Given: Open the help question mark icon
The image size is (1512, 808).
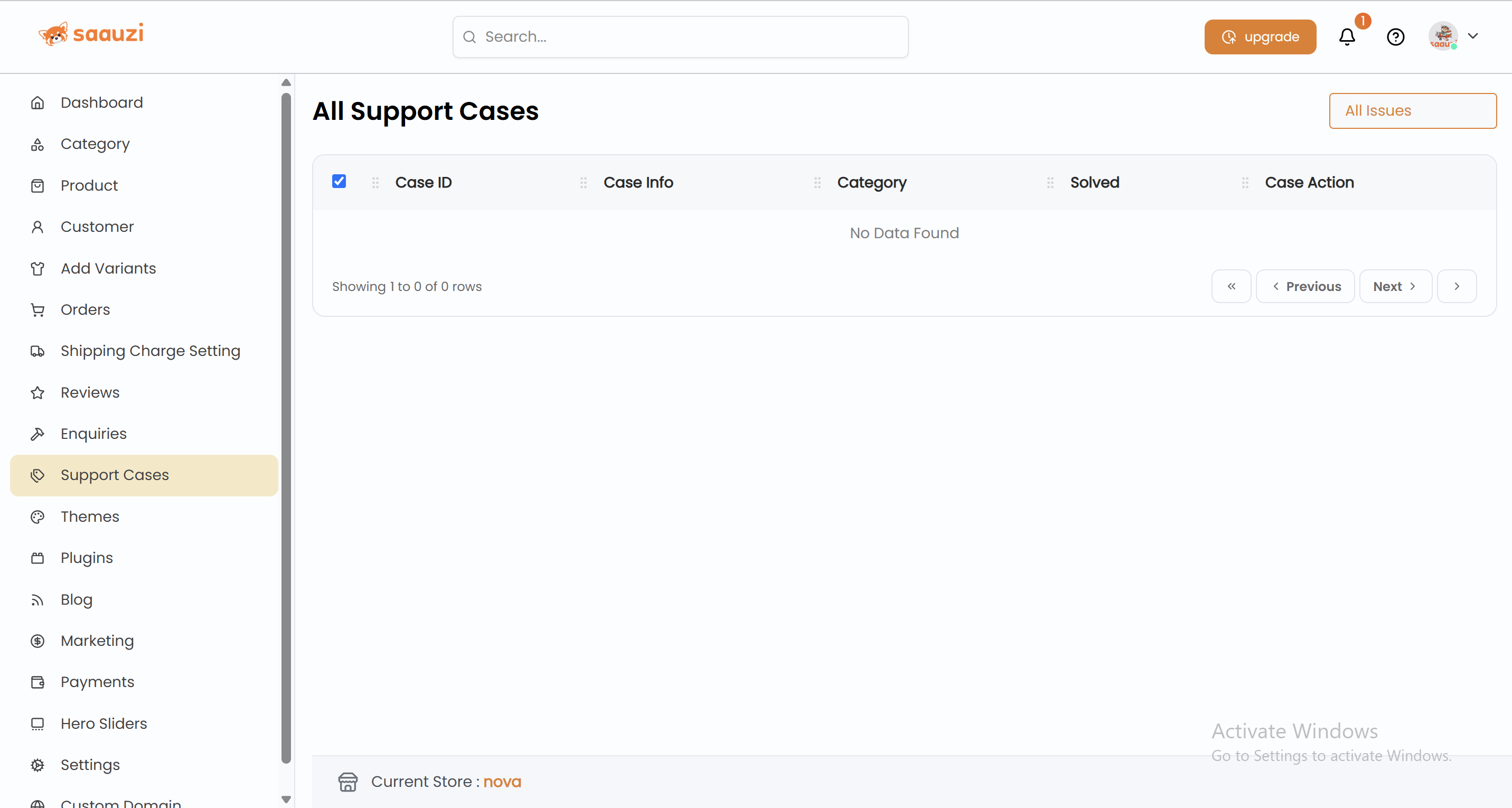Looking at the screenshot, I should pyautogui.click(x=1395, y=37).
